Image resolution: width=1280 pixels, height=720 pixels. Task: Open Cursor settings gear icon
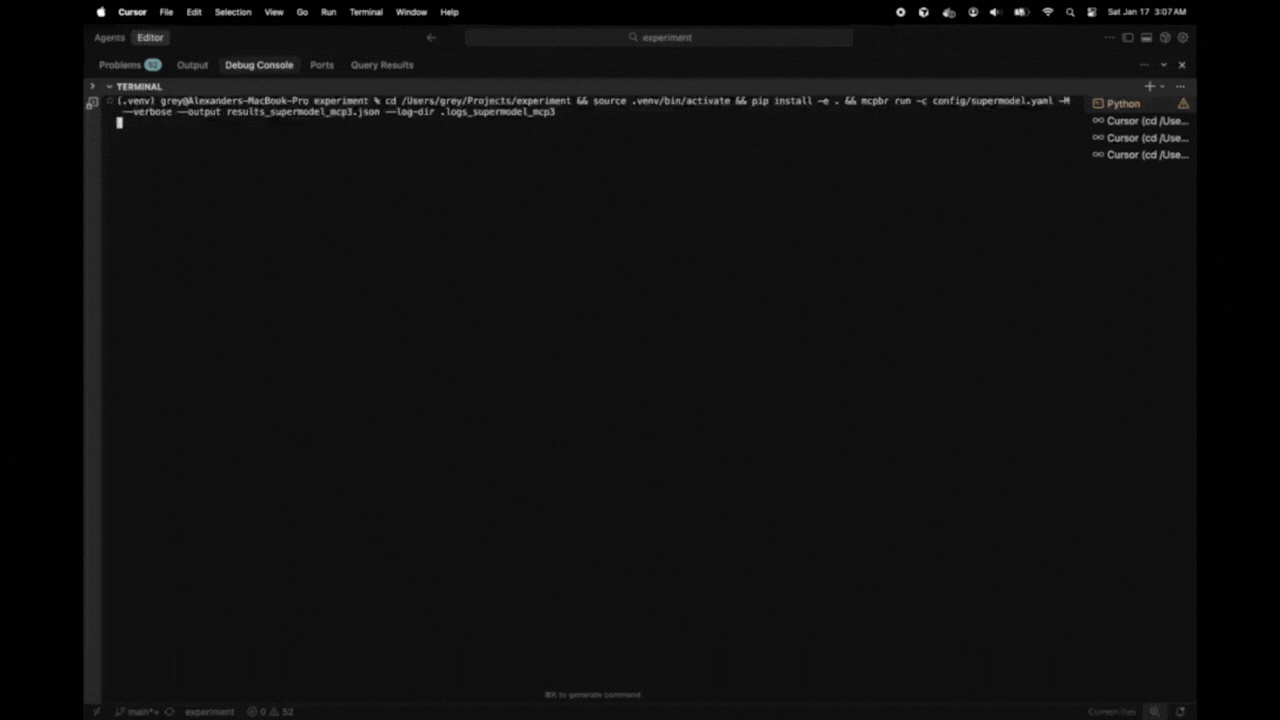(1183, 38)
